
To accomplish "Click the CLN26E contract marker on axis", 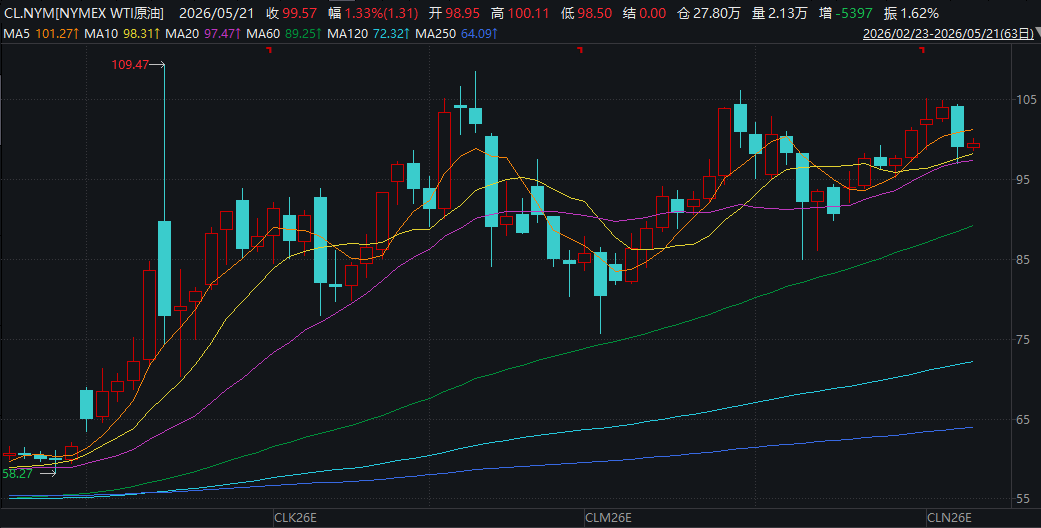I will tap(949, 517).
